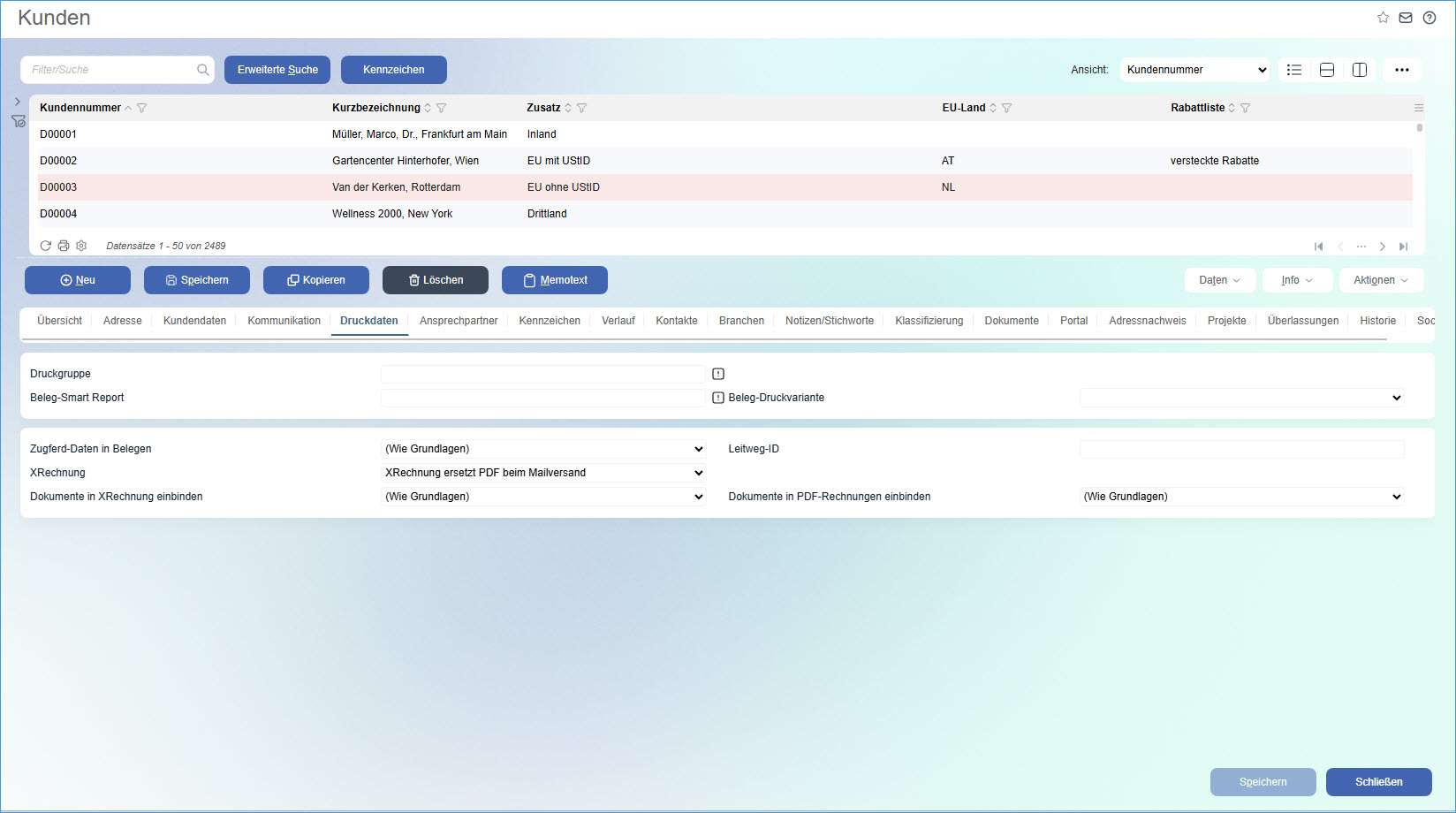Open the filter funnel in the sidebar
Viewport: 1456px width, 813px height.
pos(18,121)
